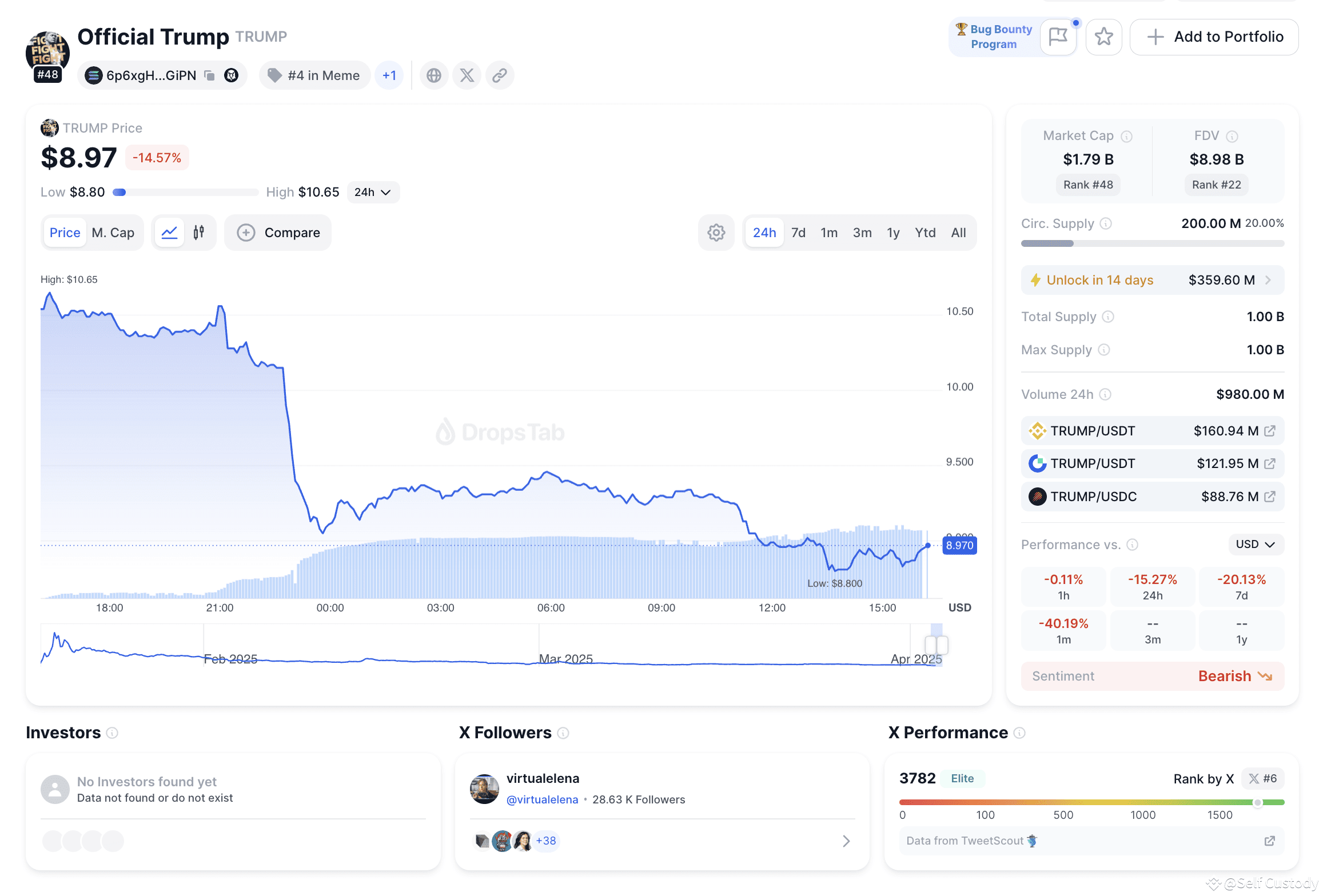Viewport: 1323px width, 896px height.
Task: Open TweetScout data external link icon
Action: (1270, 841)
